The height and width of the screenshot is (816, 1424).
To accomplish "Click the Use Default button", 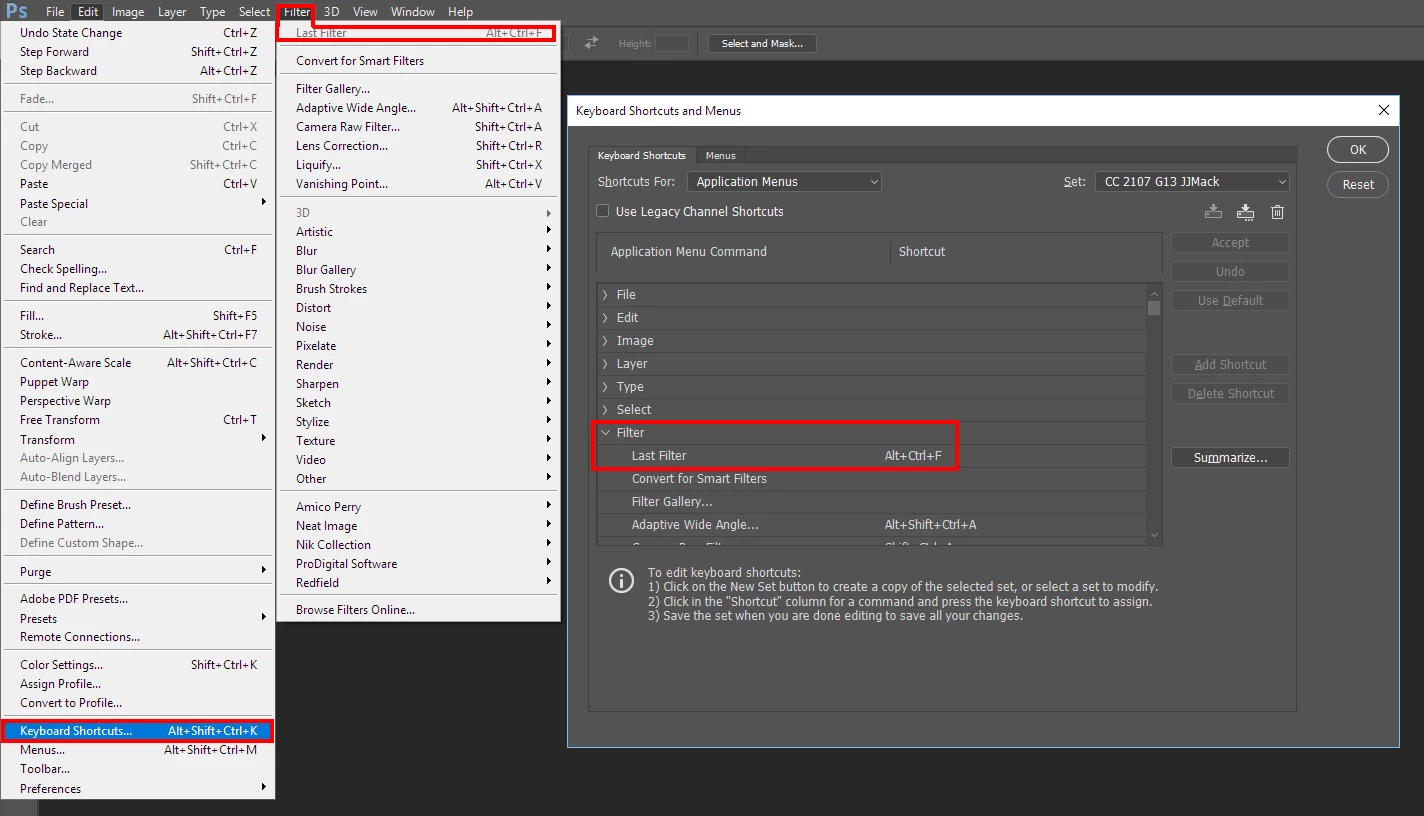I will [1230, 301].
